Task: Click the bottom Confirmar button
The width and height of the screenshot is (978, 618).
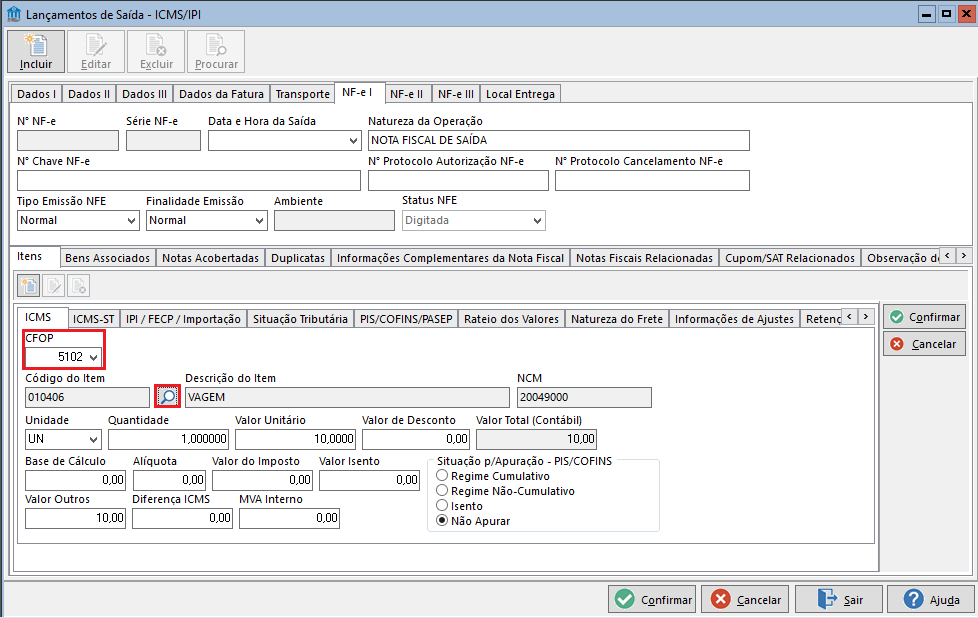Action: (652, 600)
